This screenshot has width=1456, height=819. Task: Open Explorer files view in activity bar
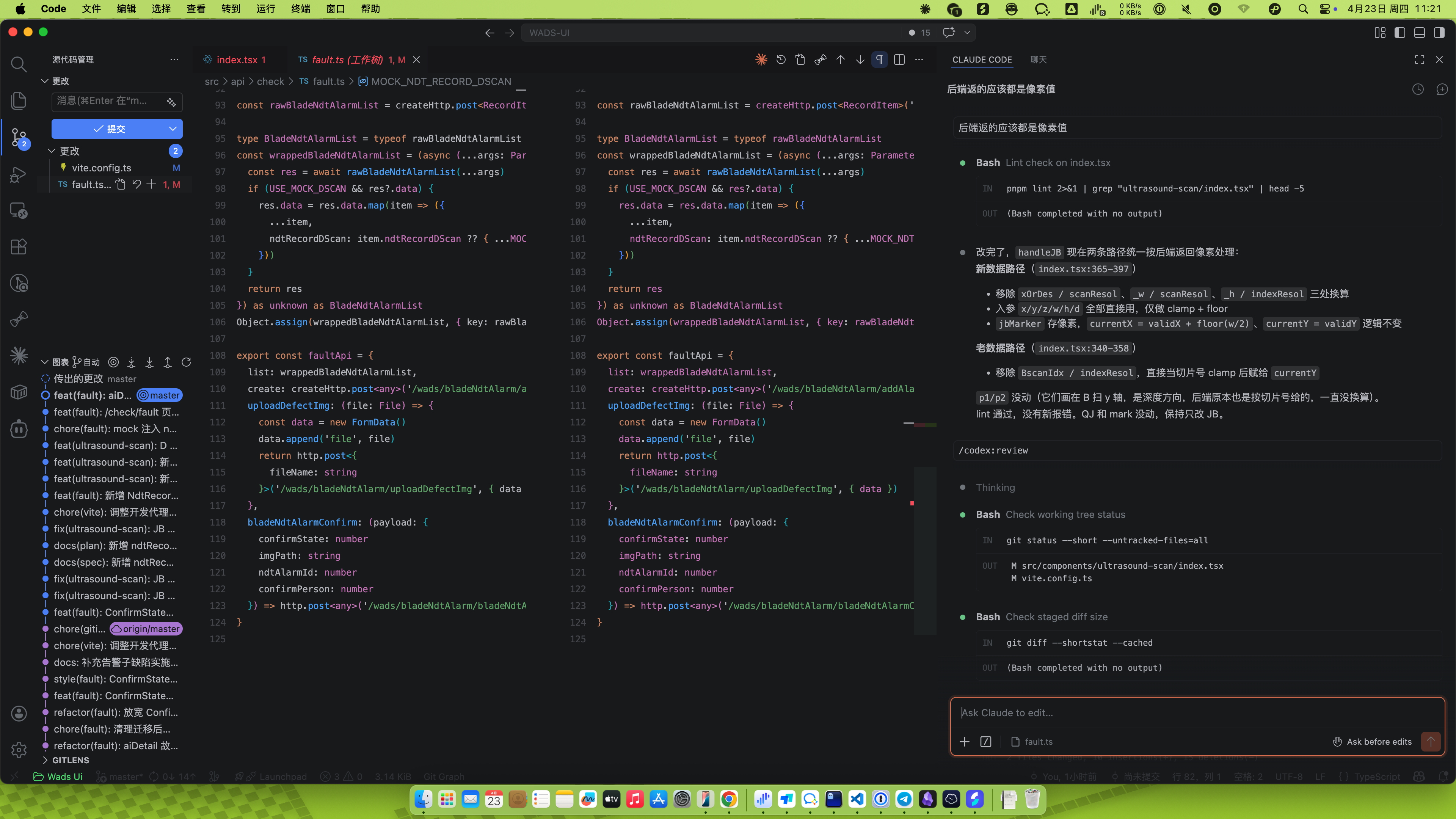19,100
